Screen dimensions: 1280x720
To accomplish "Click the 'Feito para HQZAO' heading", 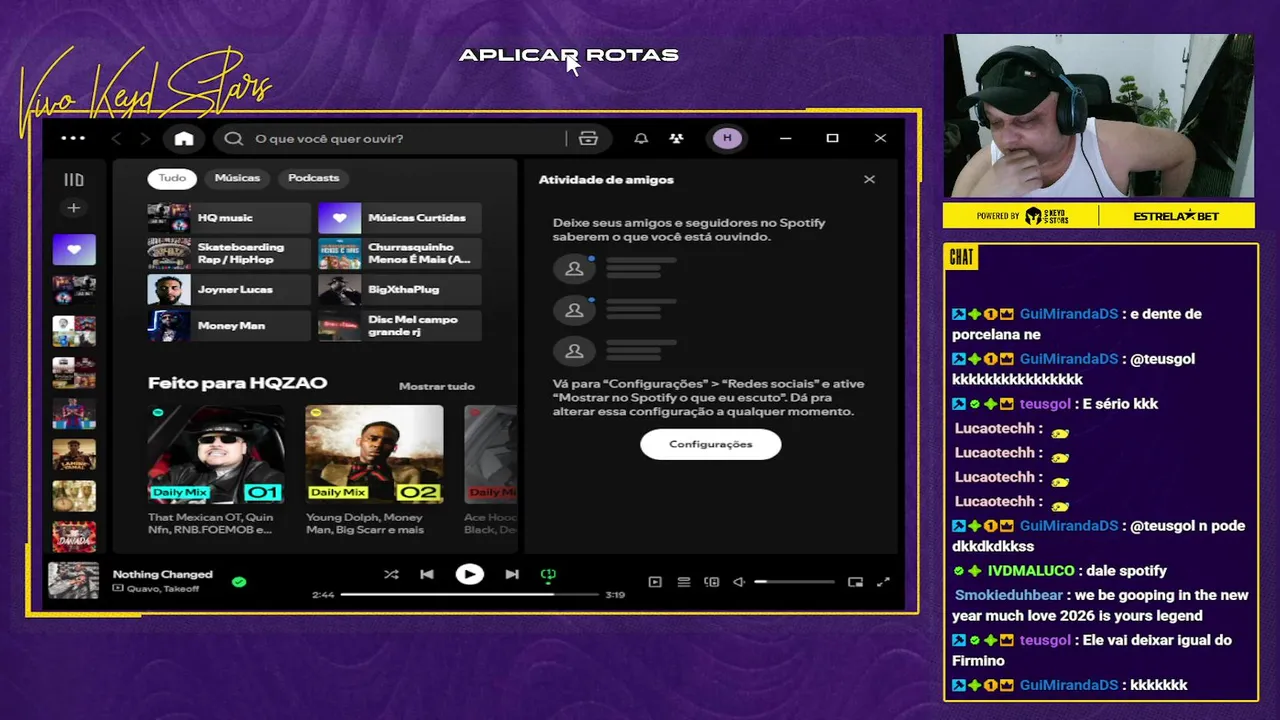I will pyautogui.click(x=237, y=383).
